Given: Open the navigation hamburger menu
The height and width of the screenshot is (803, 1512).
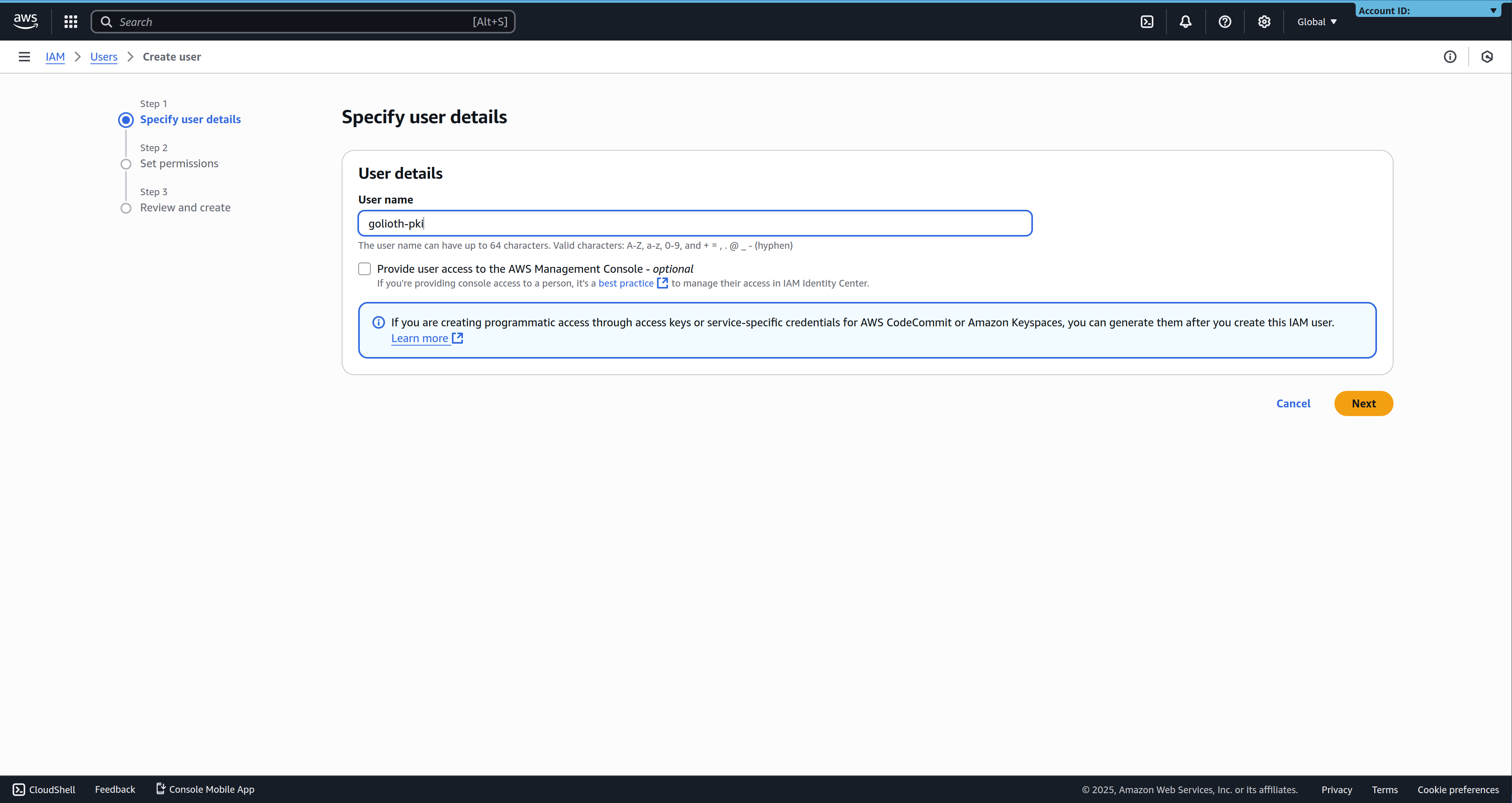Looking at the screenshot, I should tap(24, 56).
